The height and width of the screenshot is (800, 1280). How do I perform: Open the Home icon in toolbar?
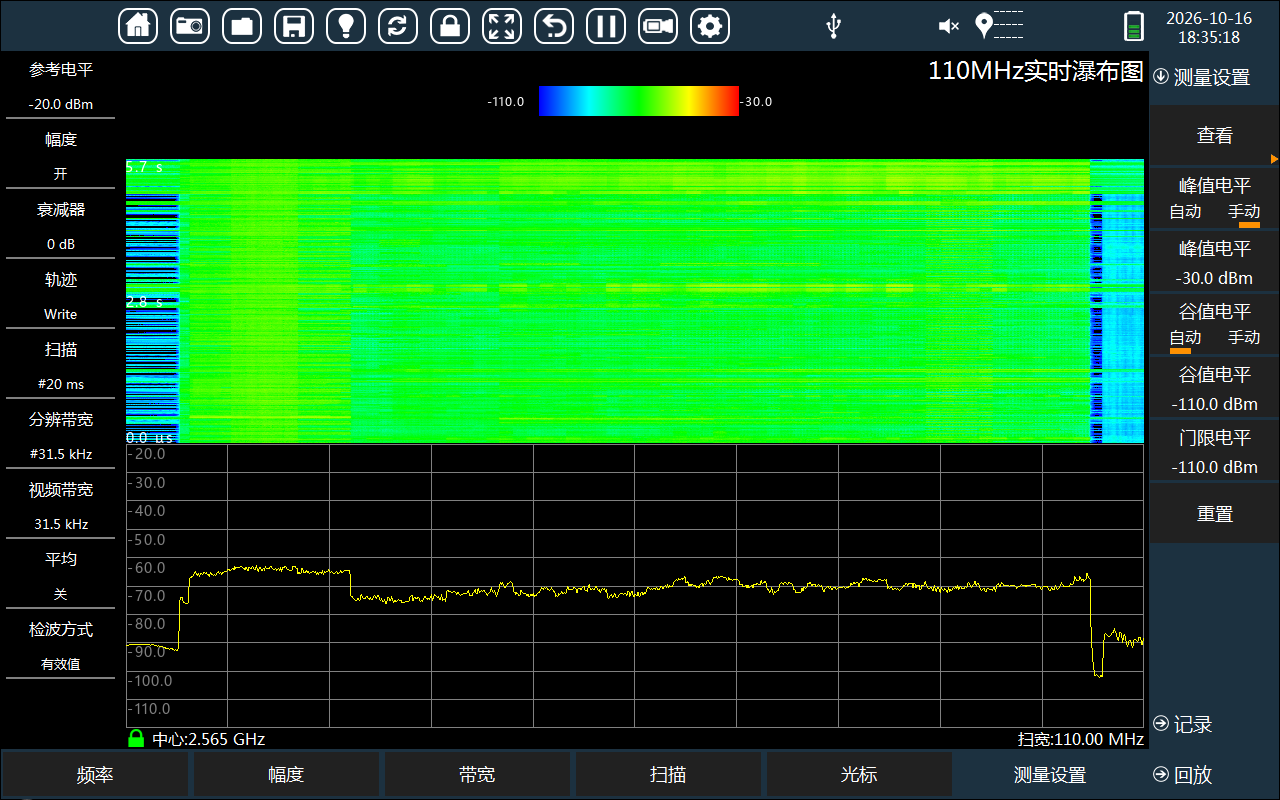138,26
